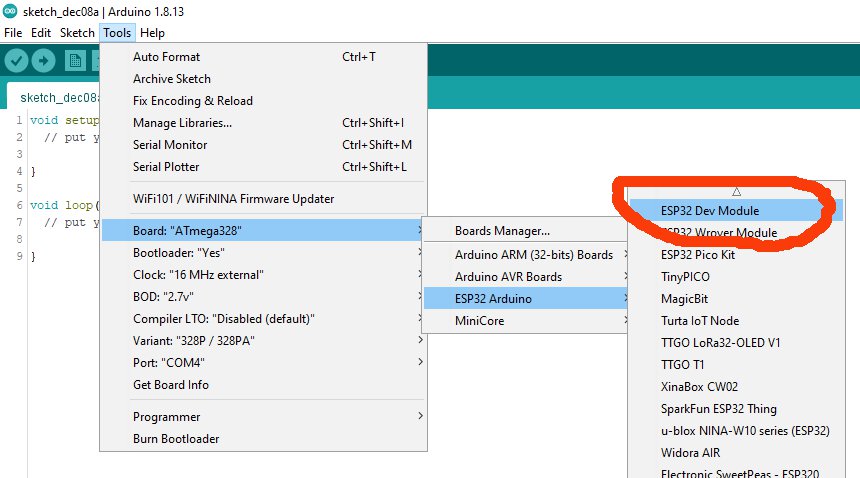Select Widora AIR board
This screenshot has width=860, height=478.
click(x=736, y=452)
